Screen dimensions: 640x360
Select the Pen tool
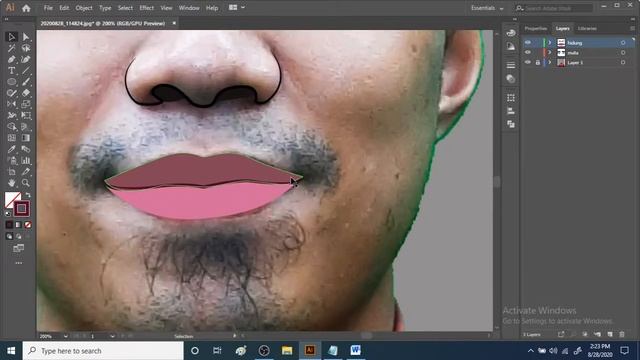pos(11,60)
